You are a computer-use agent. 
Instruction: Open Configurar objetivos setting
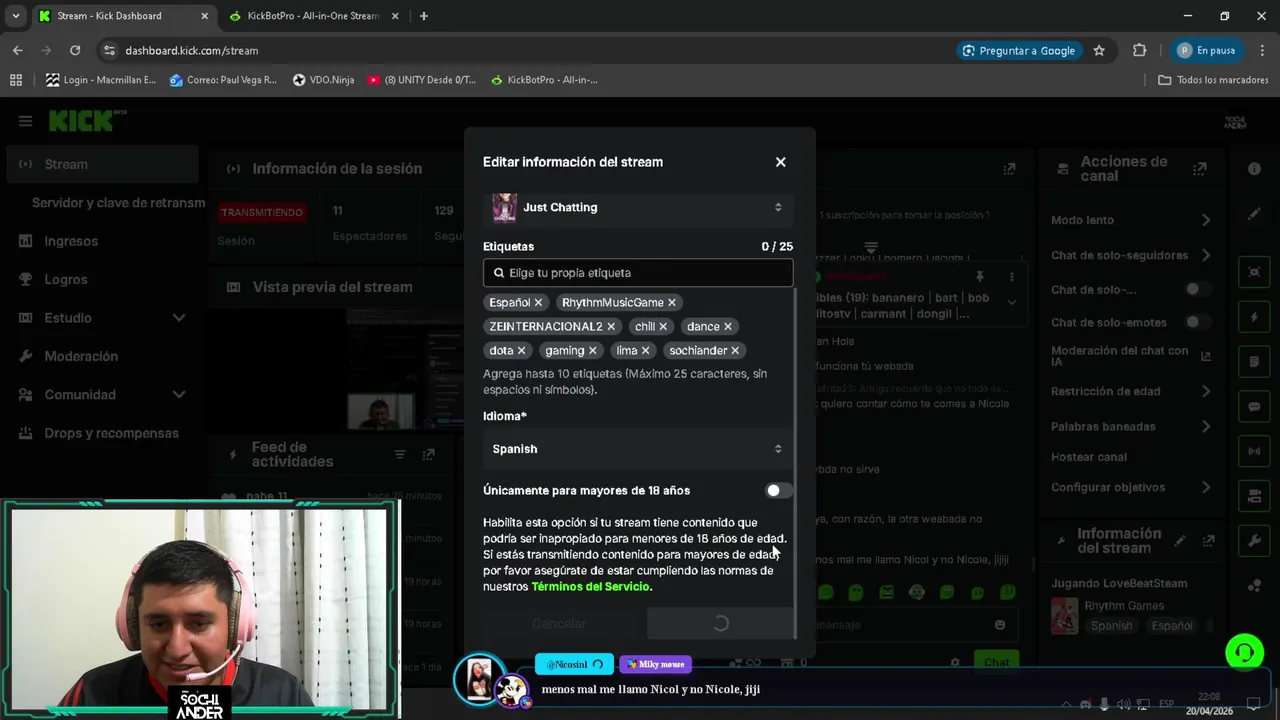pyautogui.click(x=1131, y=487)
